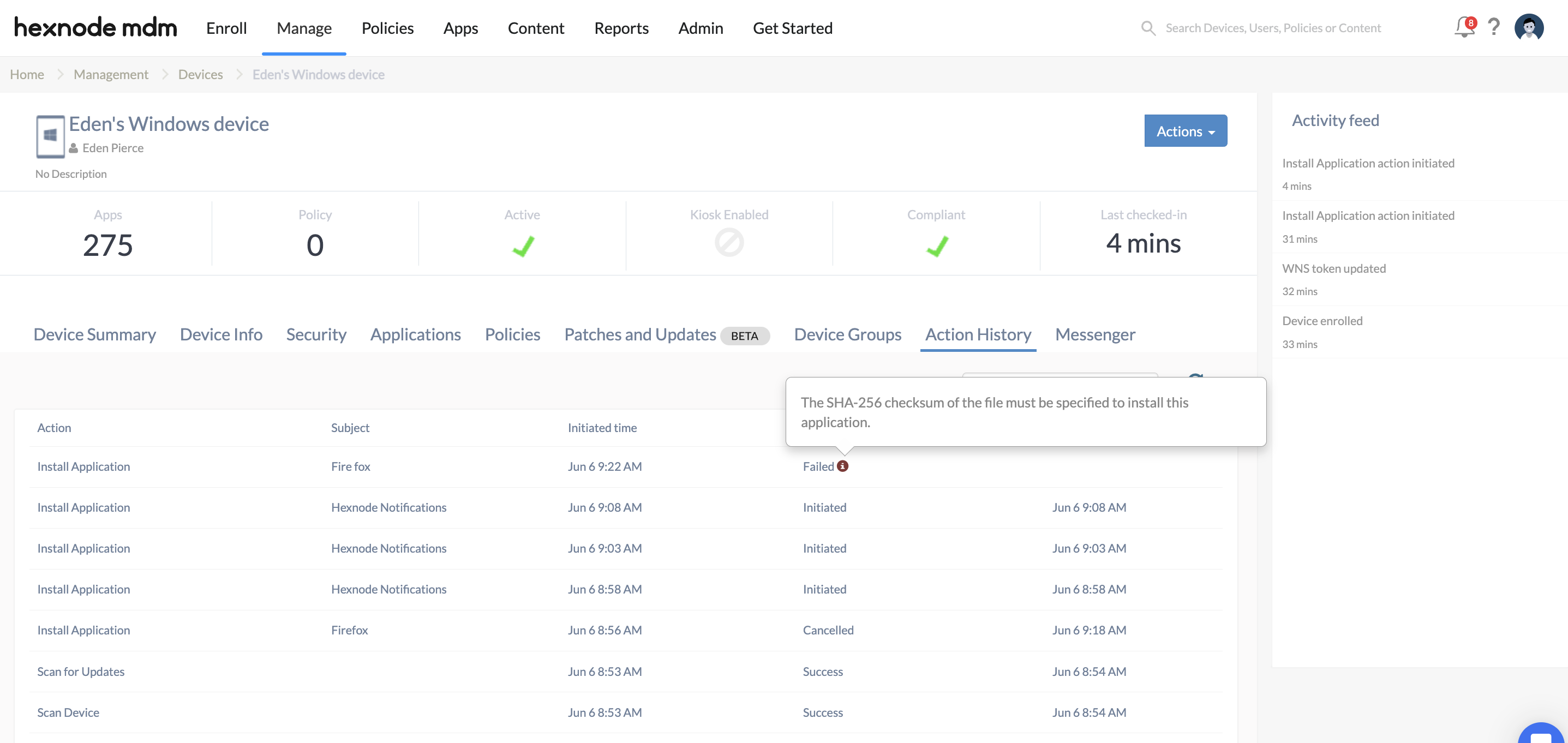Click the Last checked-in 4 mins value

pyautogui.click(x=1143, y=243)
